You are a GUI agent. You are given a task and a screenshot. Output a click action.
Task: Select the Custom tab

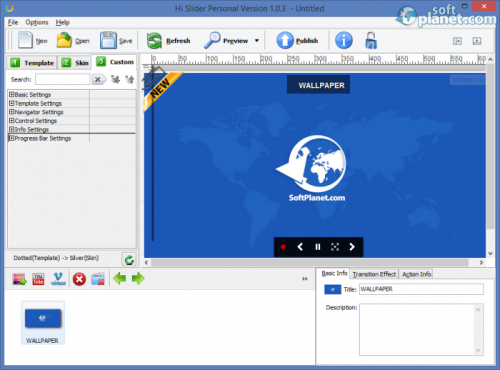click(x=115, y=62)
